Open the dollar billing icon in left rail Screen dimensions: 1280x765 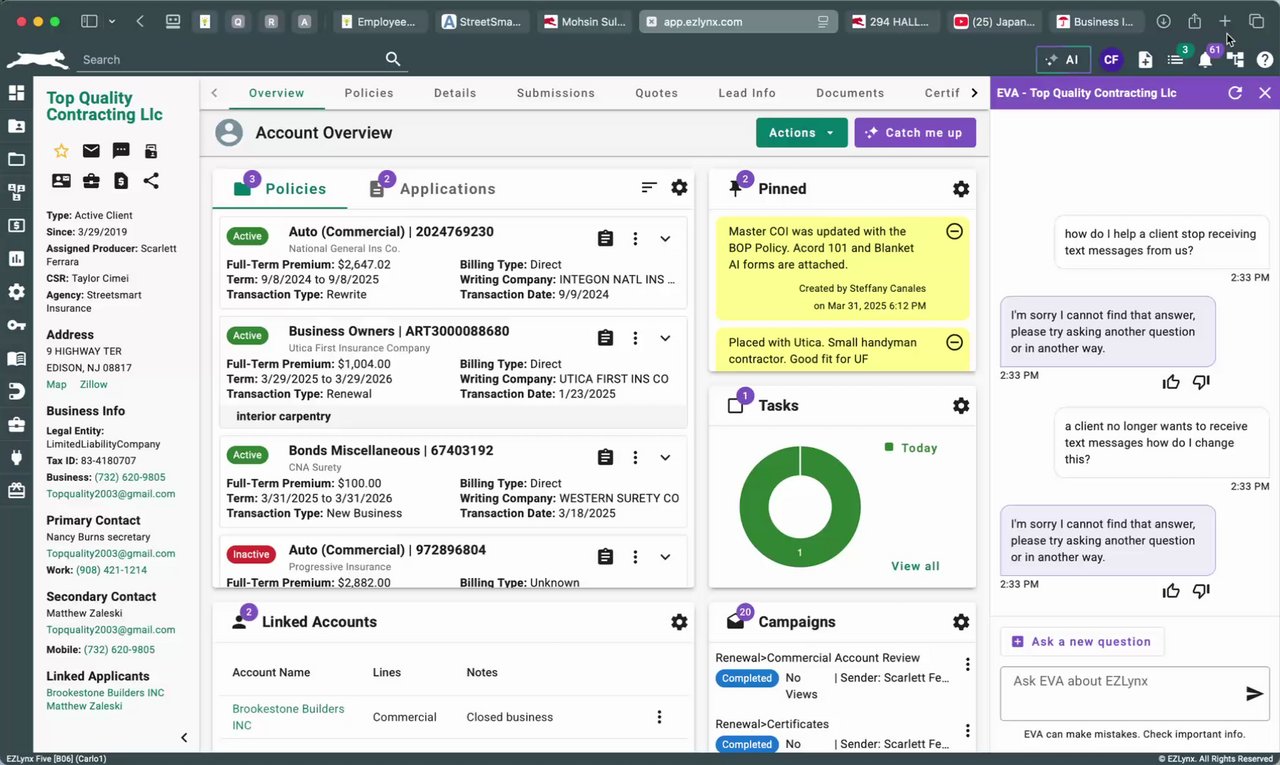[16, 225]
